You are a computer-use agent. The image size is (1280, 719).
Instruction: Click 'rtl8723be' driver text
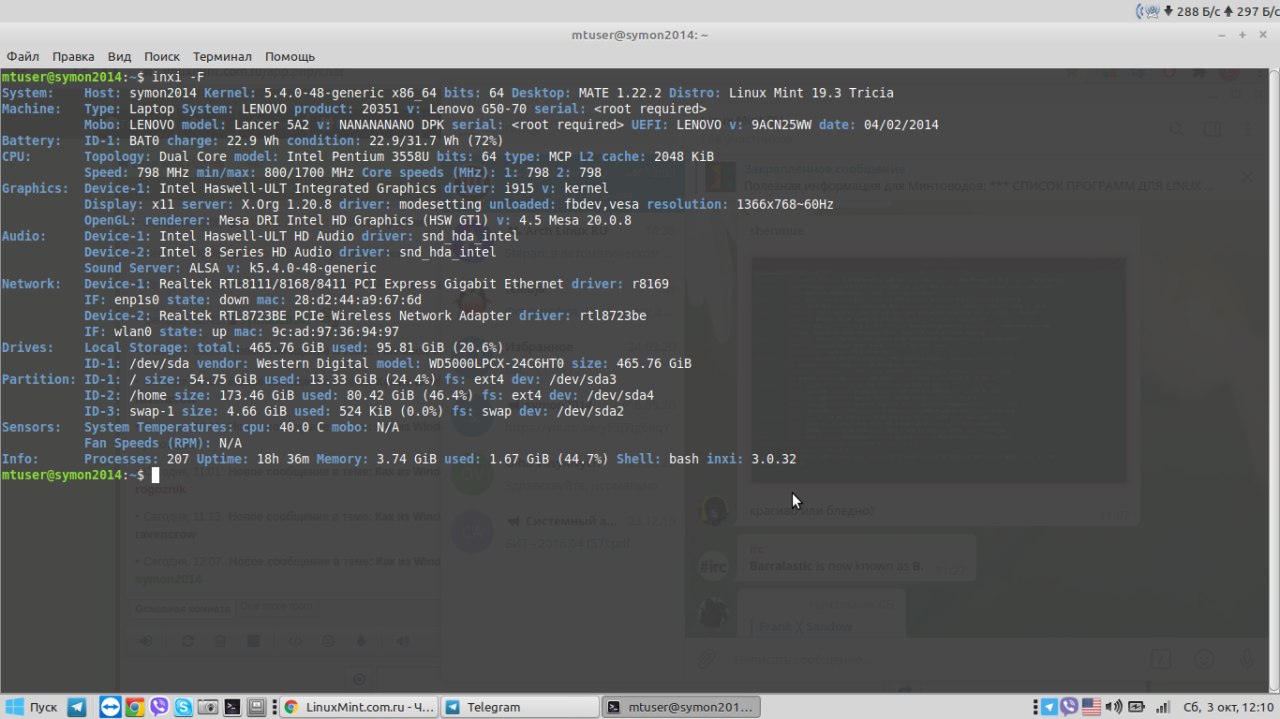613,315
